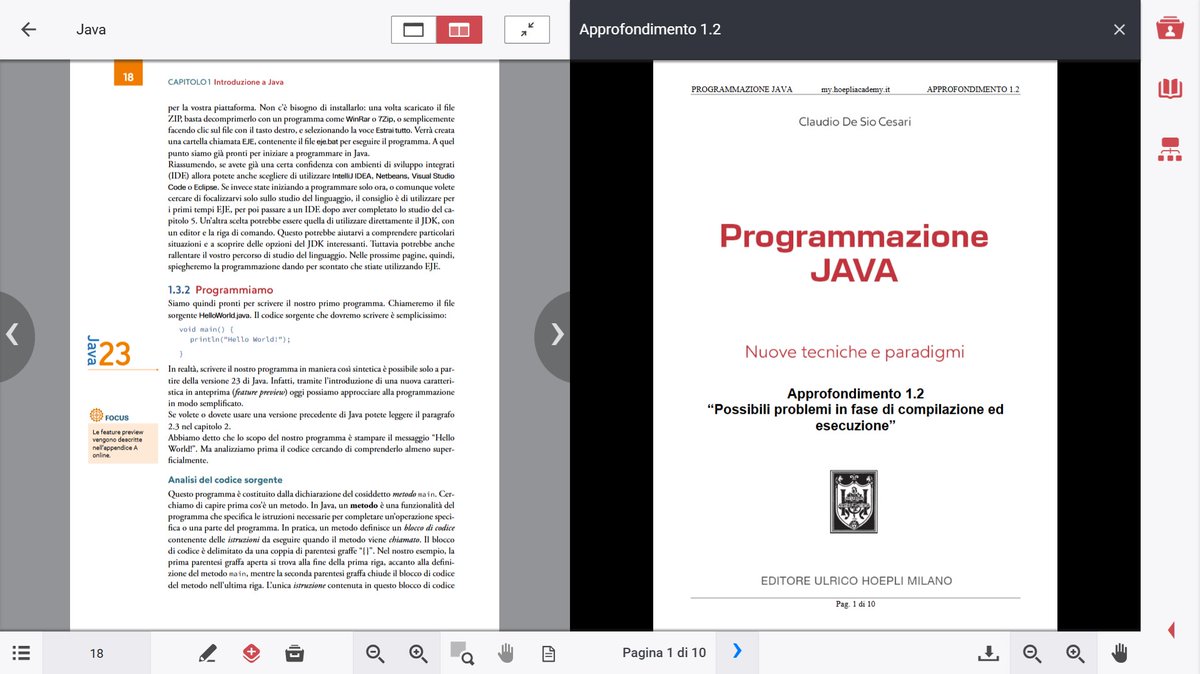Screen dimensions: 1200x674
Task: Open the red hierarchy tree sidebar icon
Action: point(1170,149)
